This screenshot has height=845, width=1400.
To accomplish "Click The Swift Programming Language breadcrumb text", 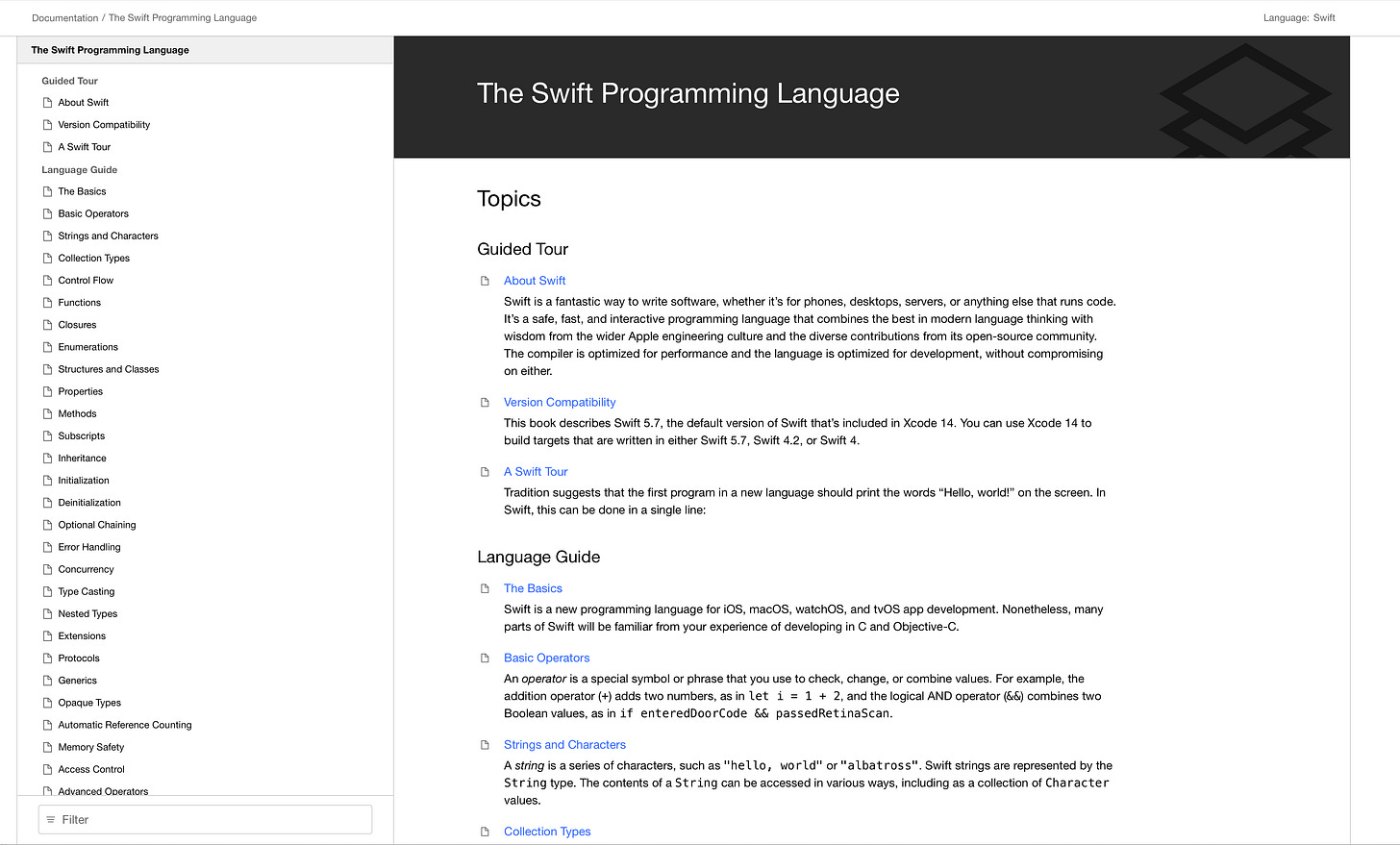I will coord(183,18).
